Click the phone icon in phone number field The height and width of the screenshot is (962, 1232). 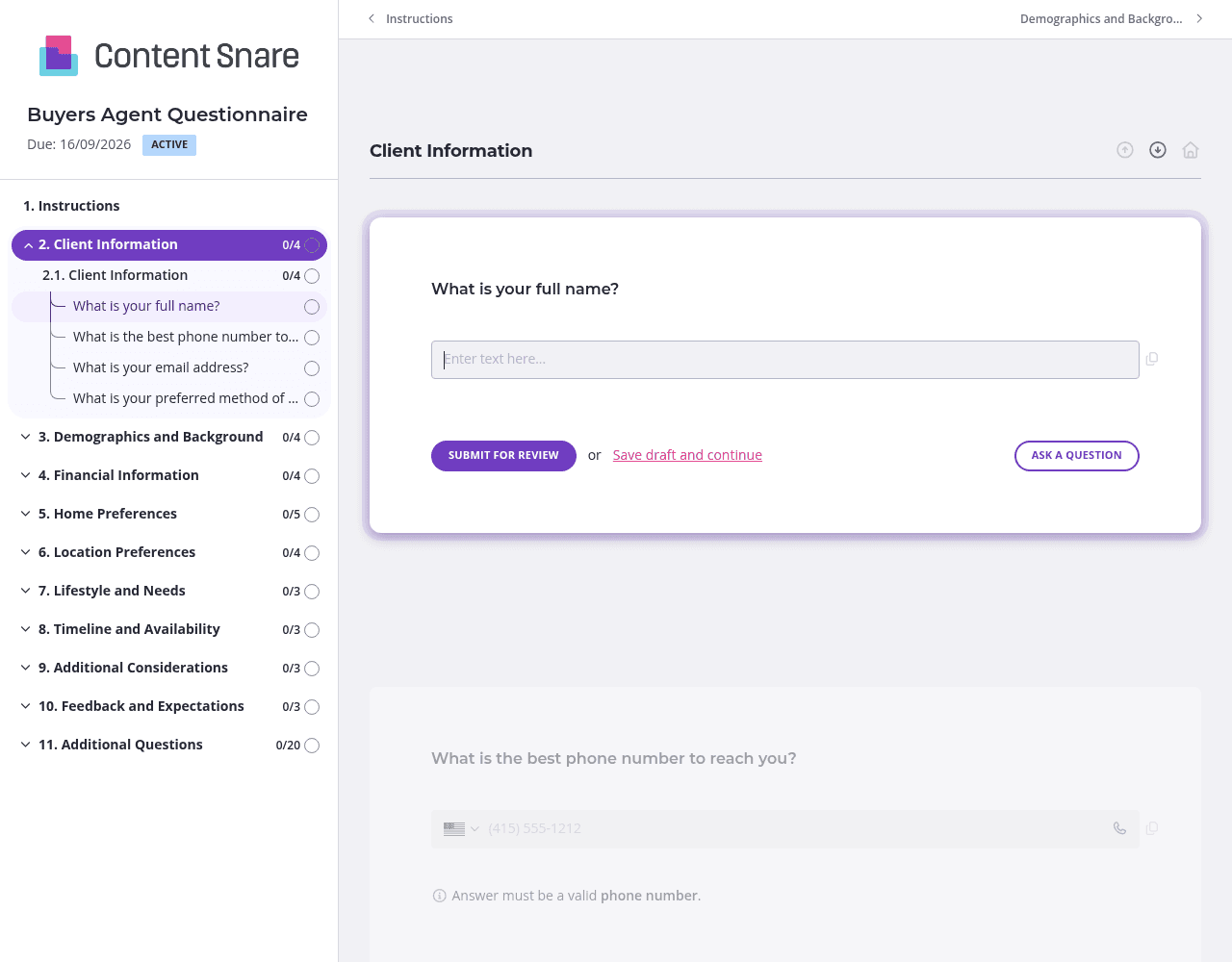(1119, 828)
